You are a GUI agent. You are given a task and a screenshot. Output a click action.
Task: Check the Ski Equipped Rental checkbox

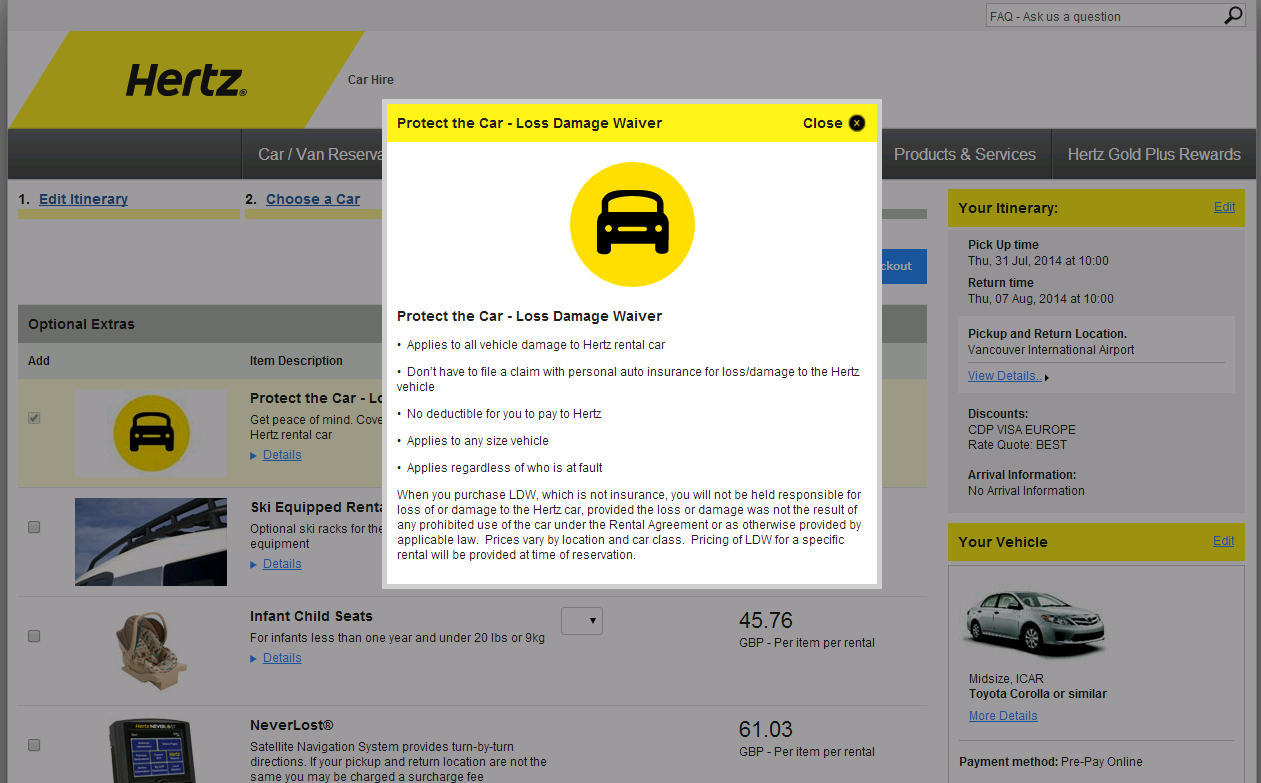coord(34,527)
